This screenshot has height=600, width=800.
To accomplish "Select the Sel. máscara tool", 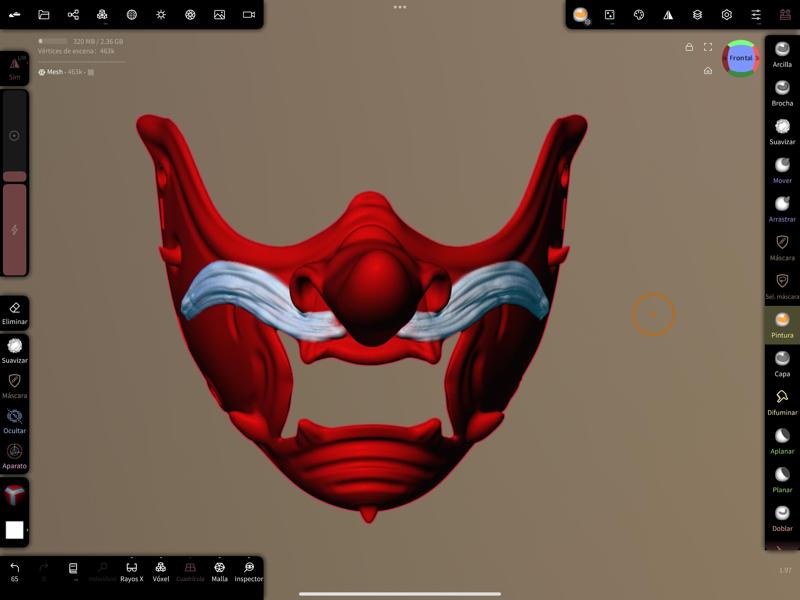I will pyautogui.click(x=782, y=287).
